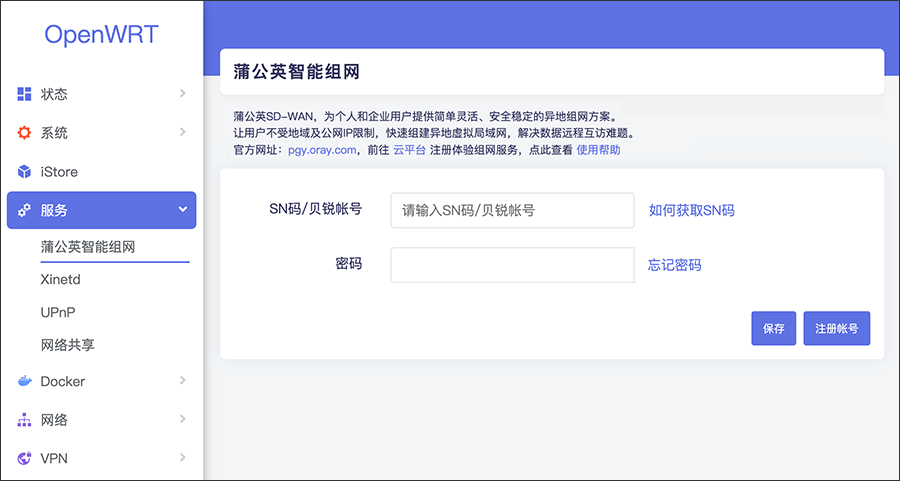Expand the 状态 menu chevron
This screenshot has width=900, height=481.
pyautogui.click(x=183, y=93)
